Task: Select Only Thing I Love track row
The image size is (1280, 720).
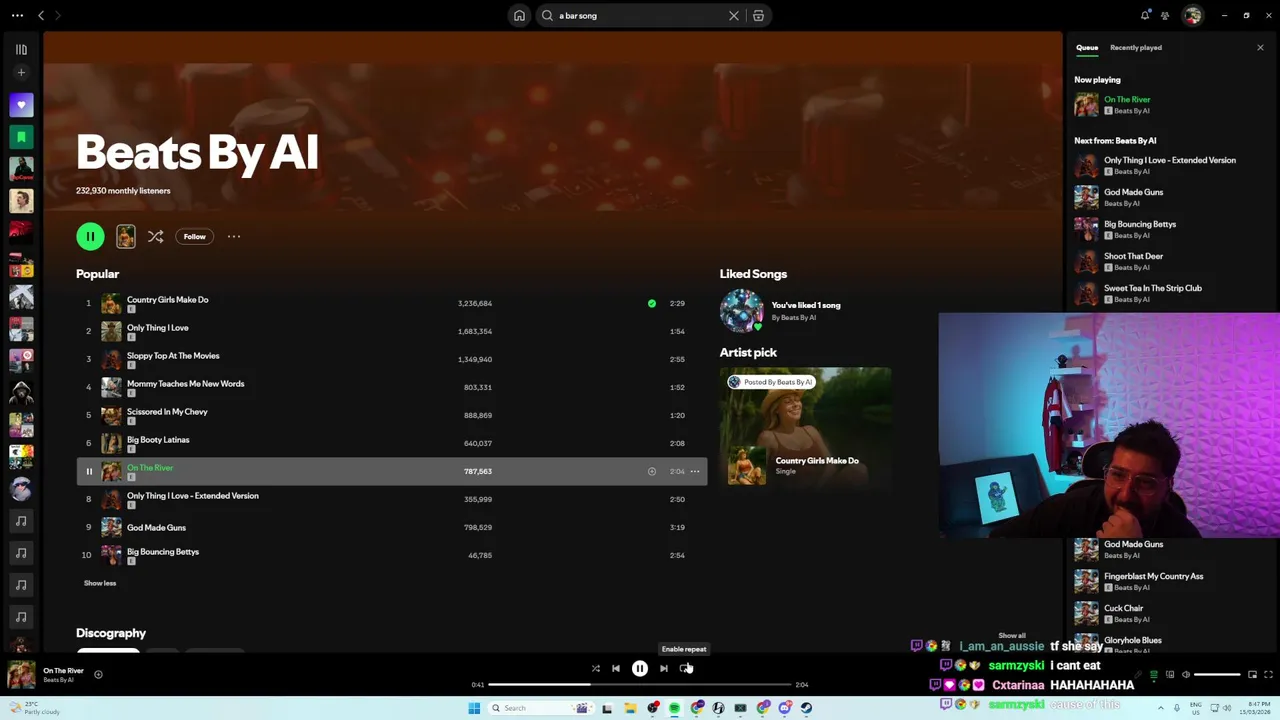Action: coord(391,331)
